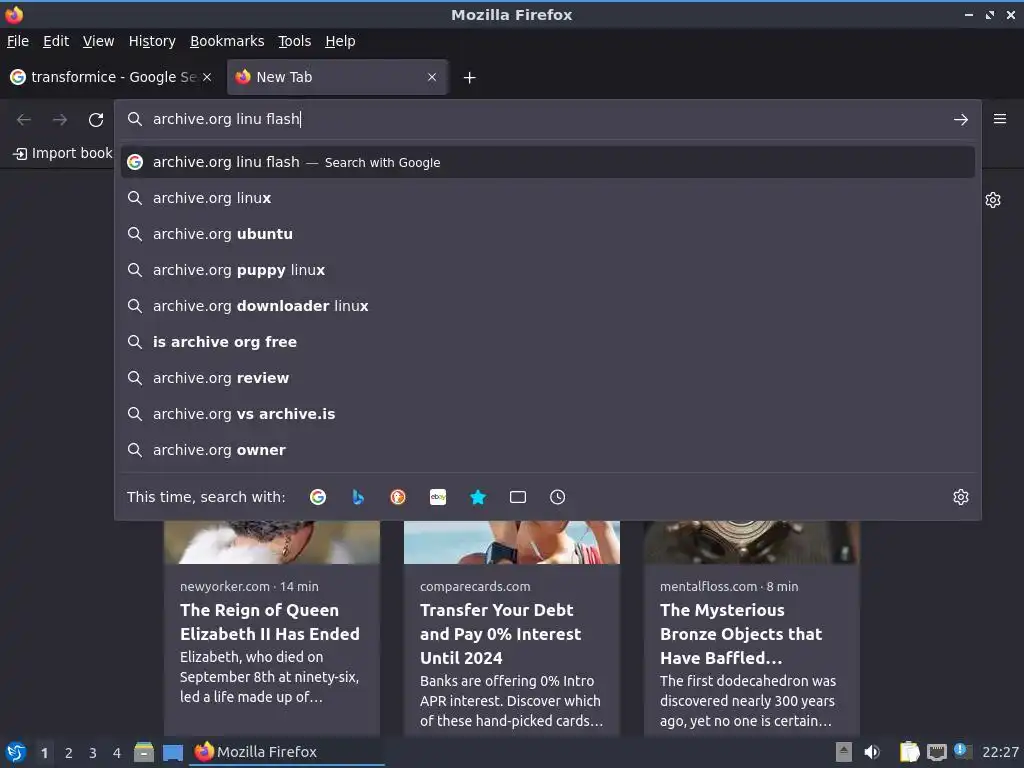Open the Edit menu
Screen dimensions: 1024x768
[56, 41]
